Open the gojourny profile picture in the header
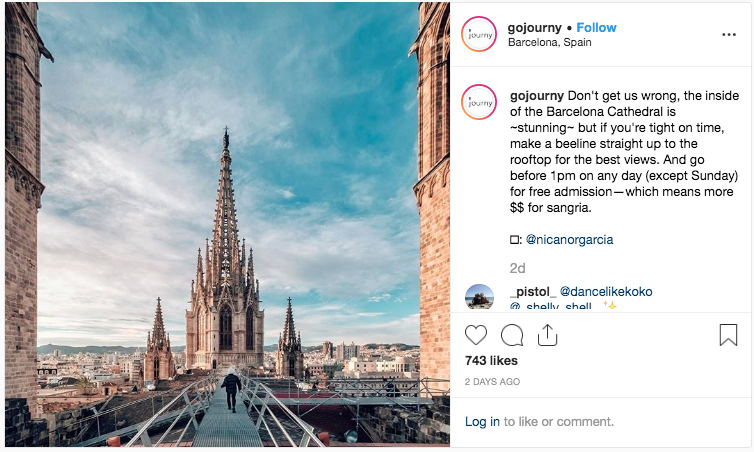754x452 pixels. pos(479,35)
